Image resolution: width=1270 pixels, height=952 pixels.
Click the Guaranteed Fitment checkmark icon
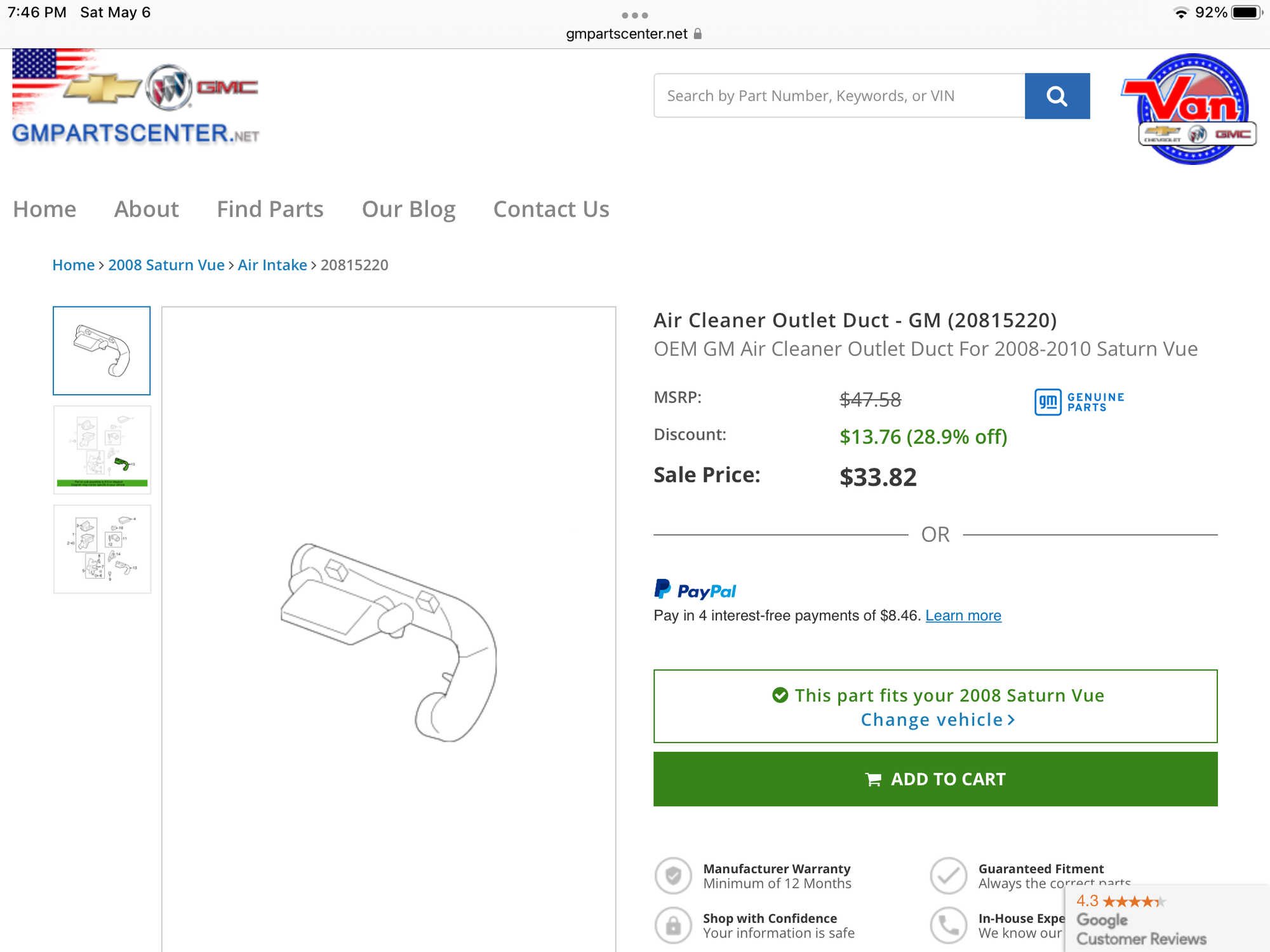pyautogui.click(x=948, y=876)
